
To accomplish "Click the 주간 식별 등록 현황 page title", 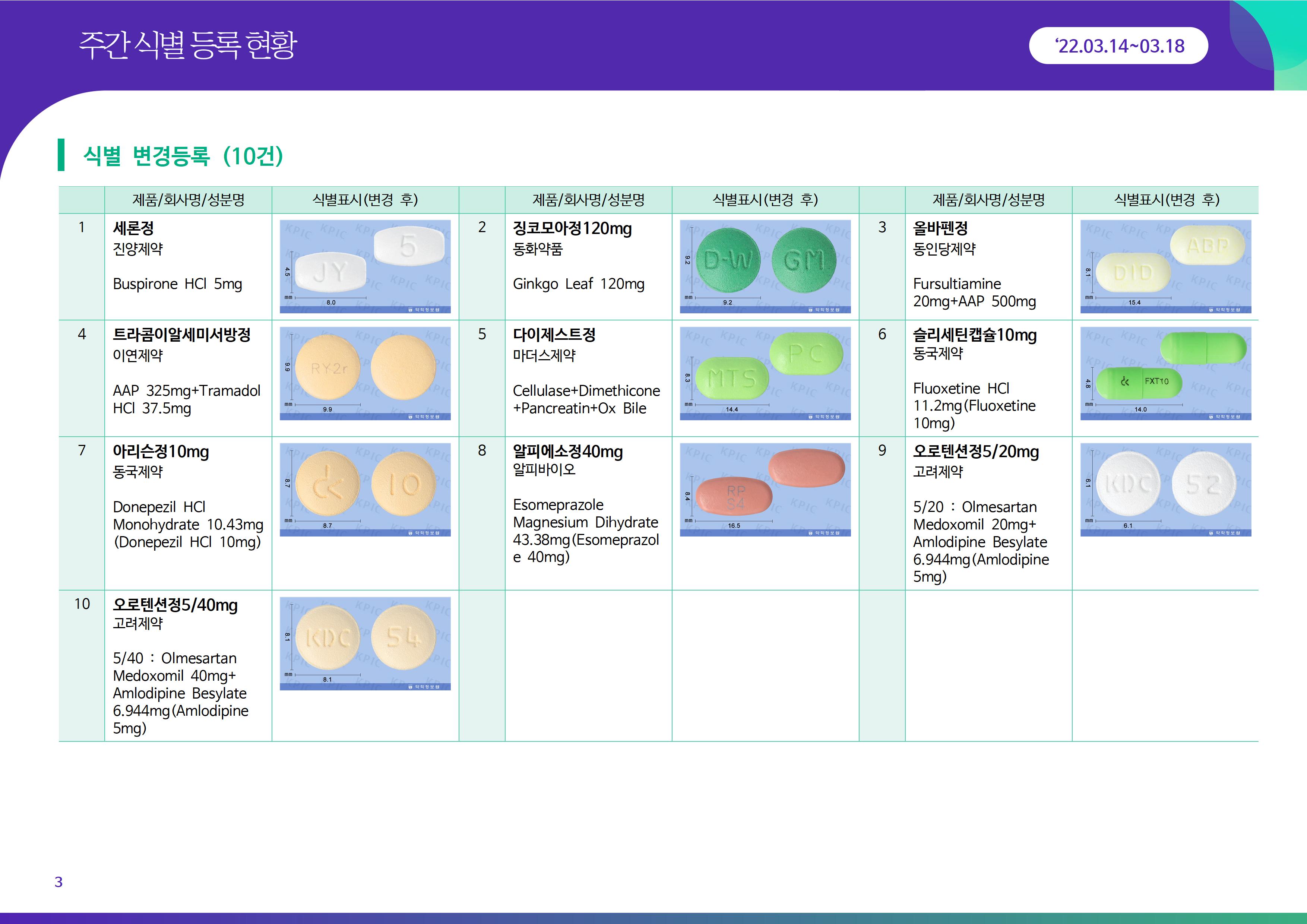I will [x=188, y=45].
